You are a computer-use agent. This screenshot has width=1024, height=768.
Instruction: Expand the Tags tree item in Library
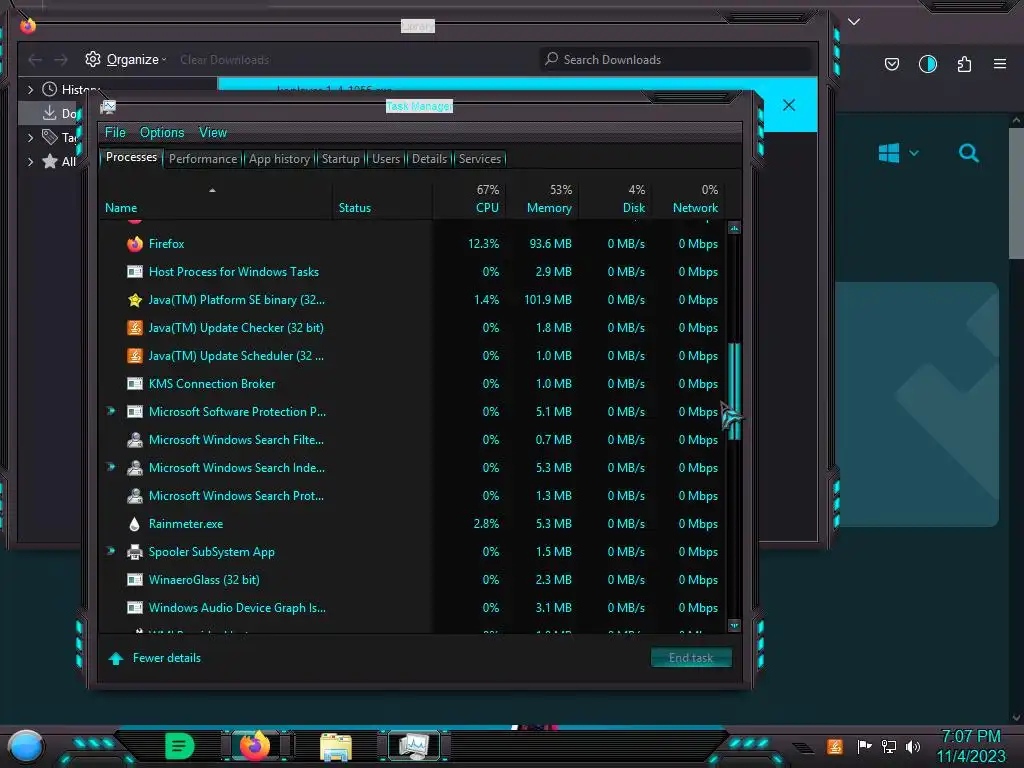pyautogui.click(x=30, y=138)
